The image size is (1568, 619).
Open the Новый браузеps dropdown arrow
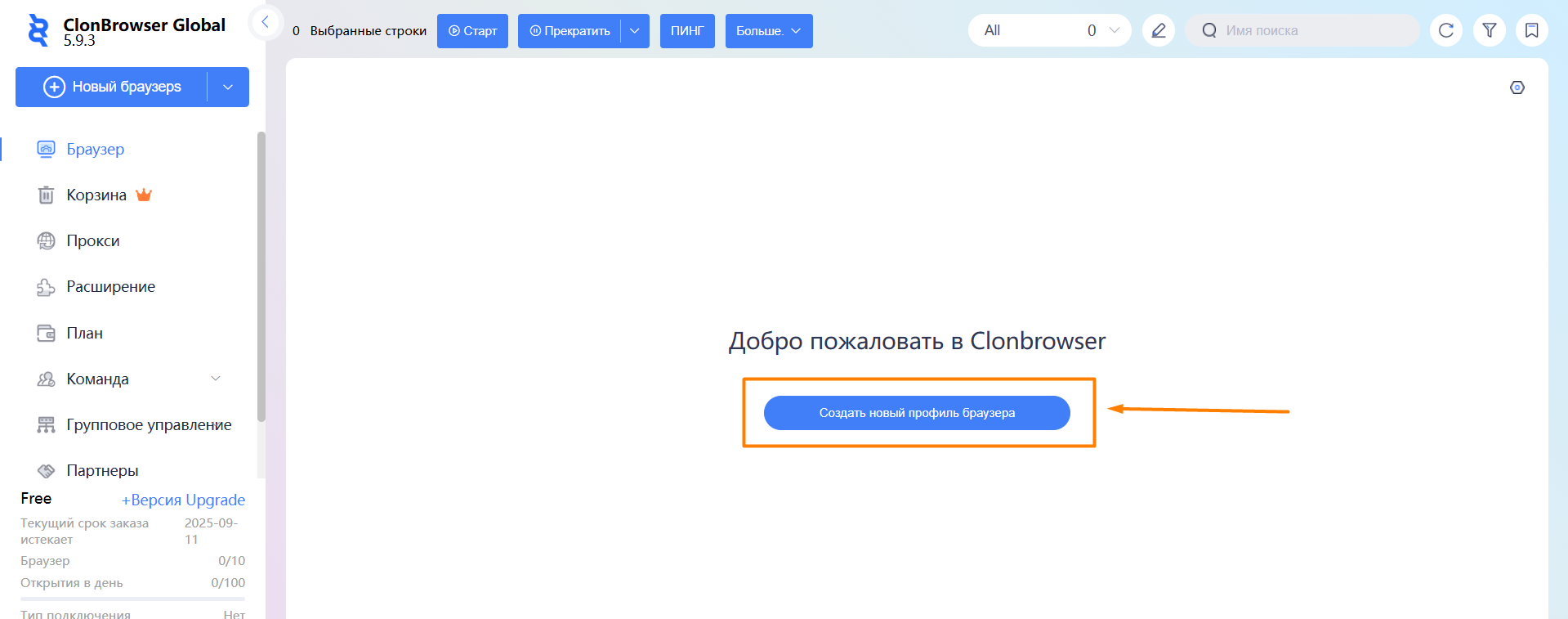tap(228, 87)
